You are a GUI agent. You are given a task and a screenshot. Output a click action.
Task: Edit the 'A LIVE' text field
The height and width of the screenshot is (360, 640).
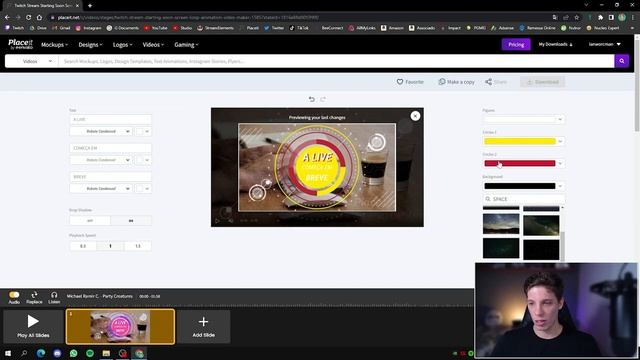click(x=110, y=119)
